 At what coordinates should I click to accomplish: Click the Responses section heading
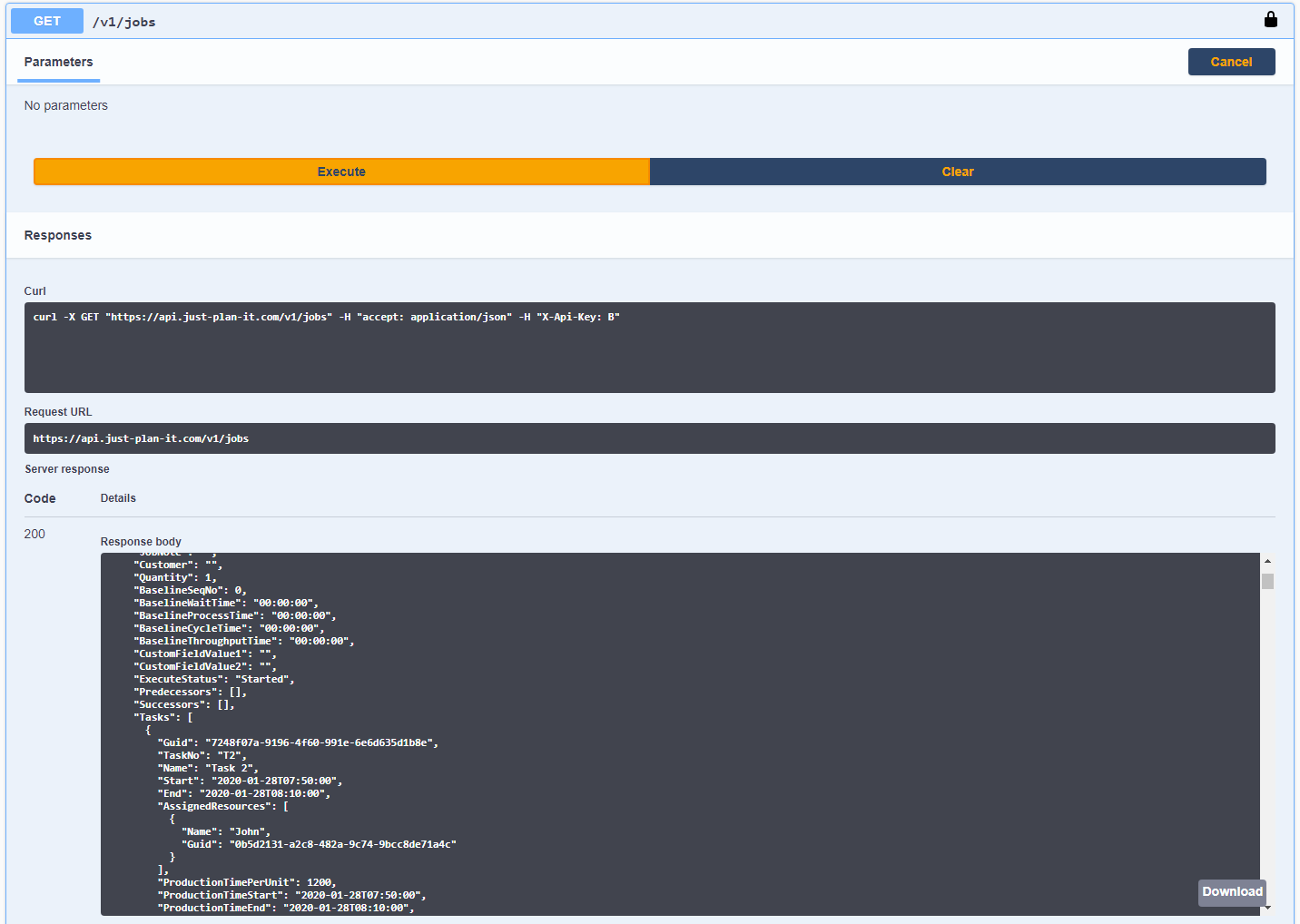coord(57,235)
